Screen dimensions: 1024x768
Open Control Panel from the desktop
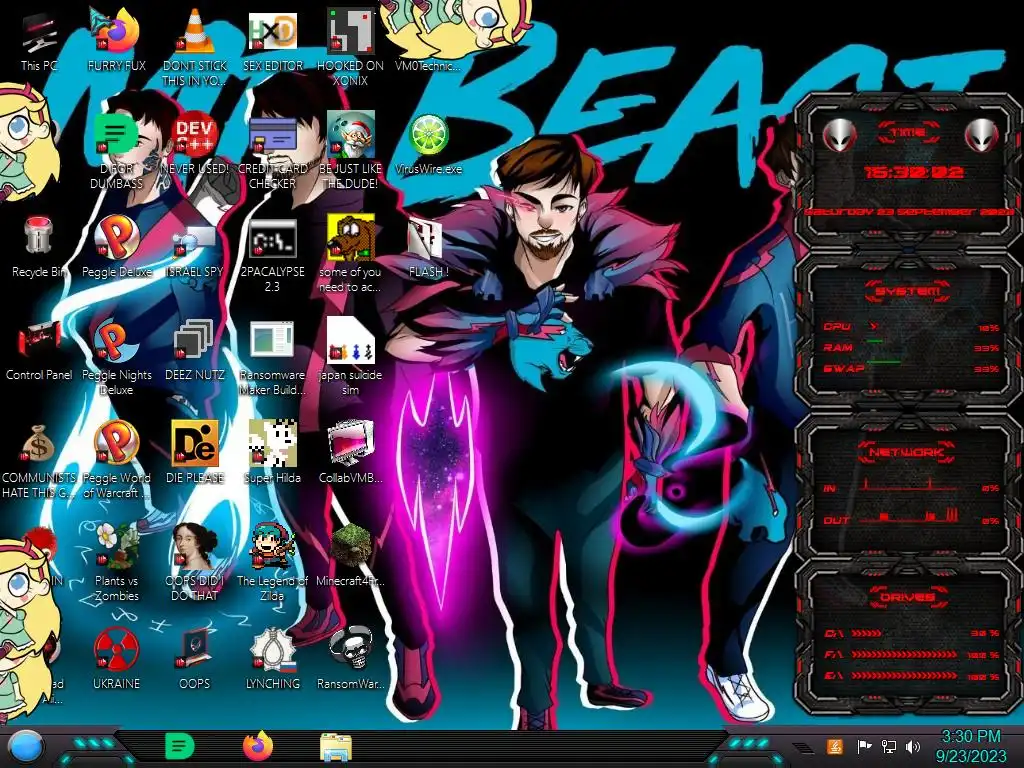point(39,349)
